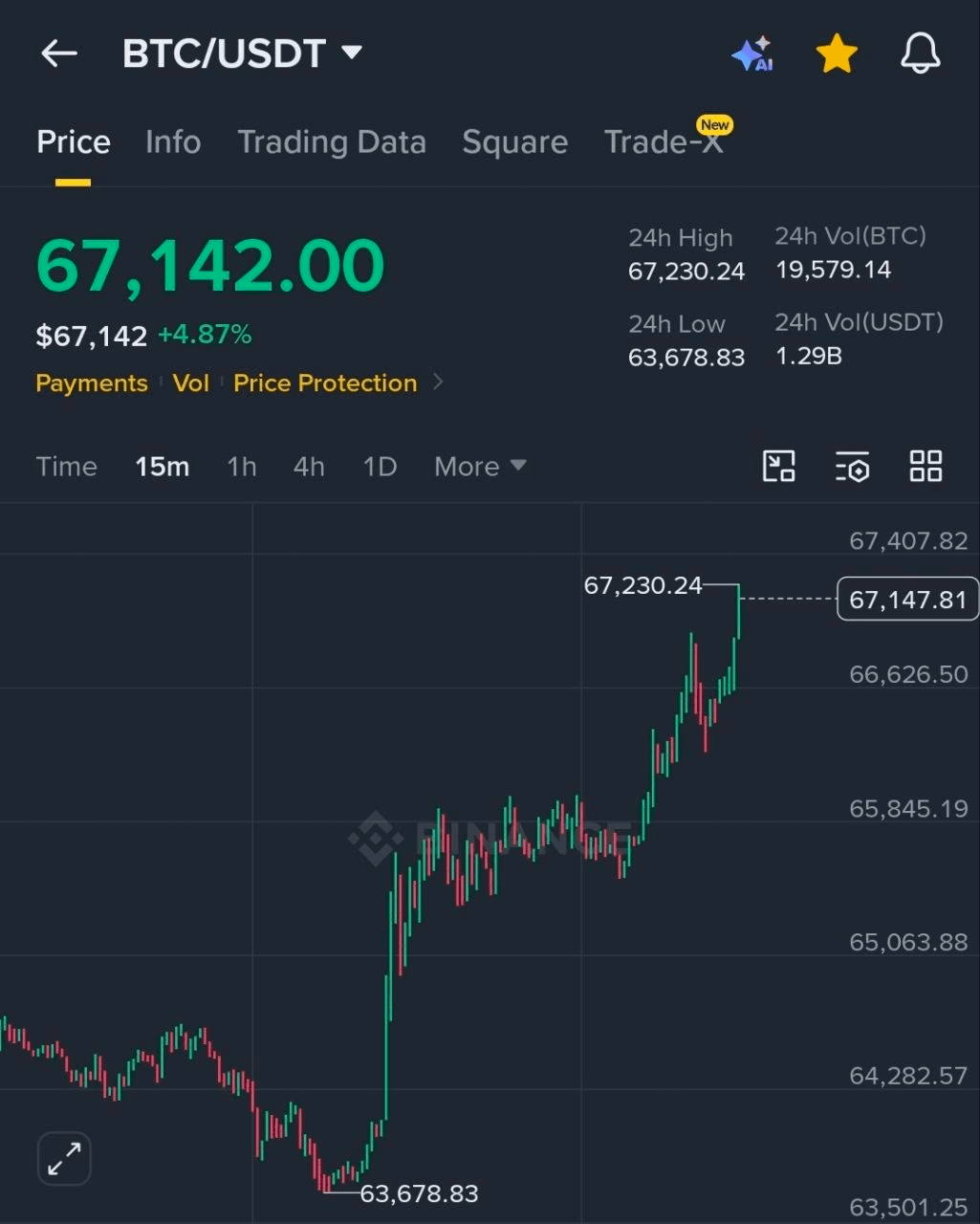
Task: Tap the current price marker 67,147.81
Action: coord(908,600)
